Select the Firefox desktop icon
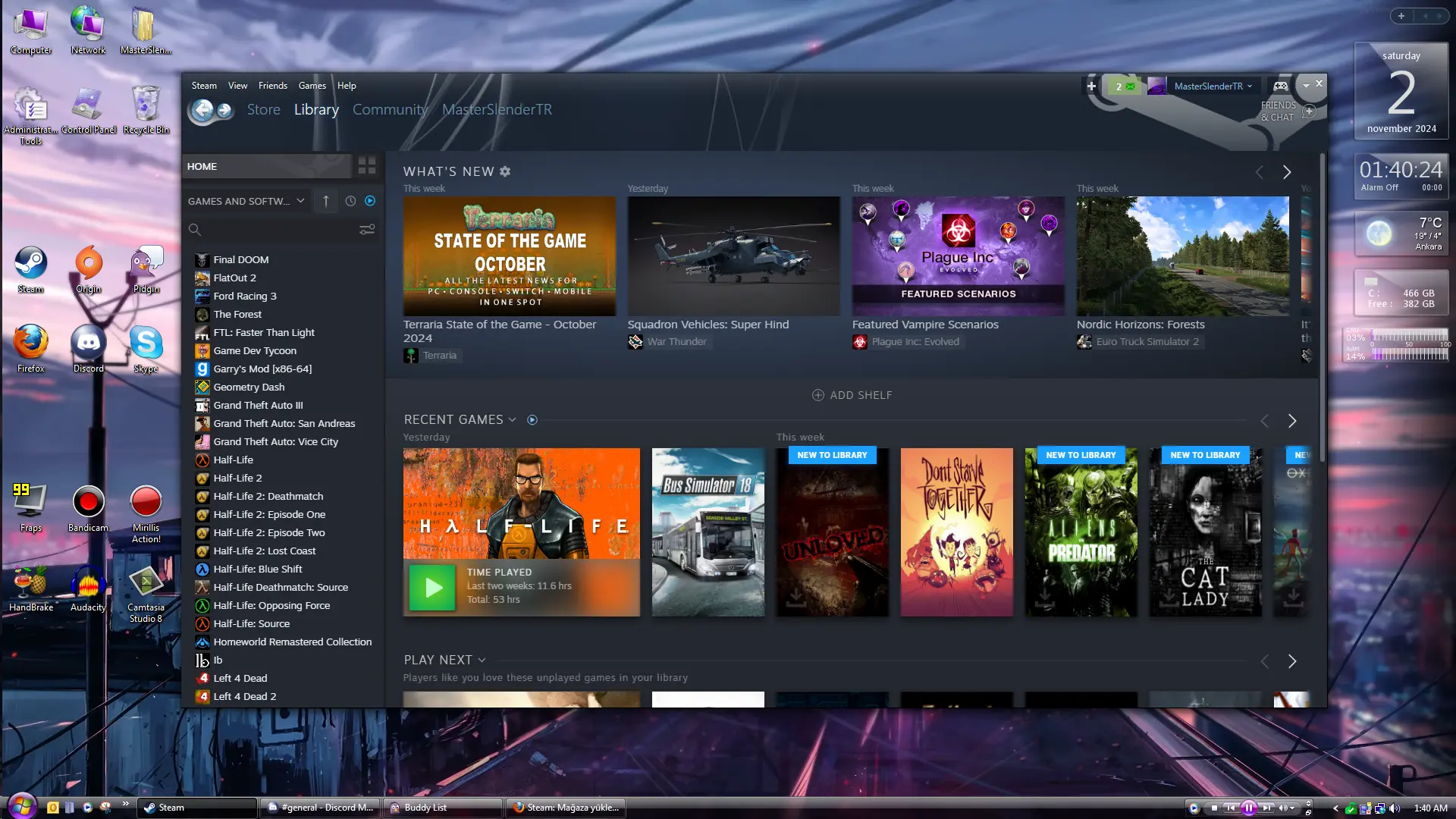 point(30,349)
